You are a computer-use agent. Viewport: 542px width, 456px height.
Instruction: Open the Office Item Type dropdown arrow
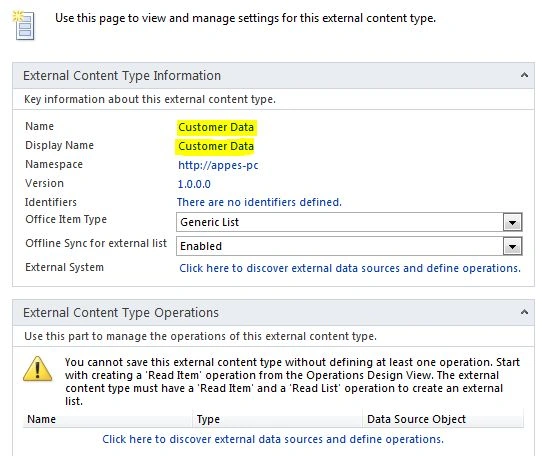512,222
